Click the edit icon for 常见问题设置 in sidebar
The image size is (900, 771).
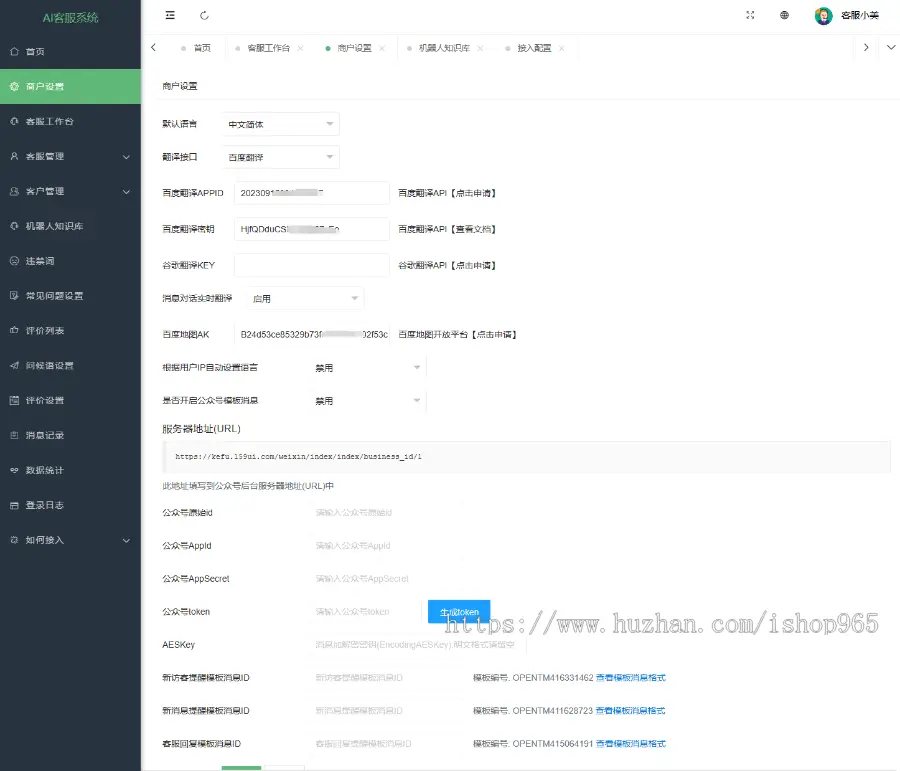click(14, 296)
